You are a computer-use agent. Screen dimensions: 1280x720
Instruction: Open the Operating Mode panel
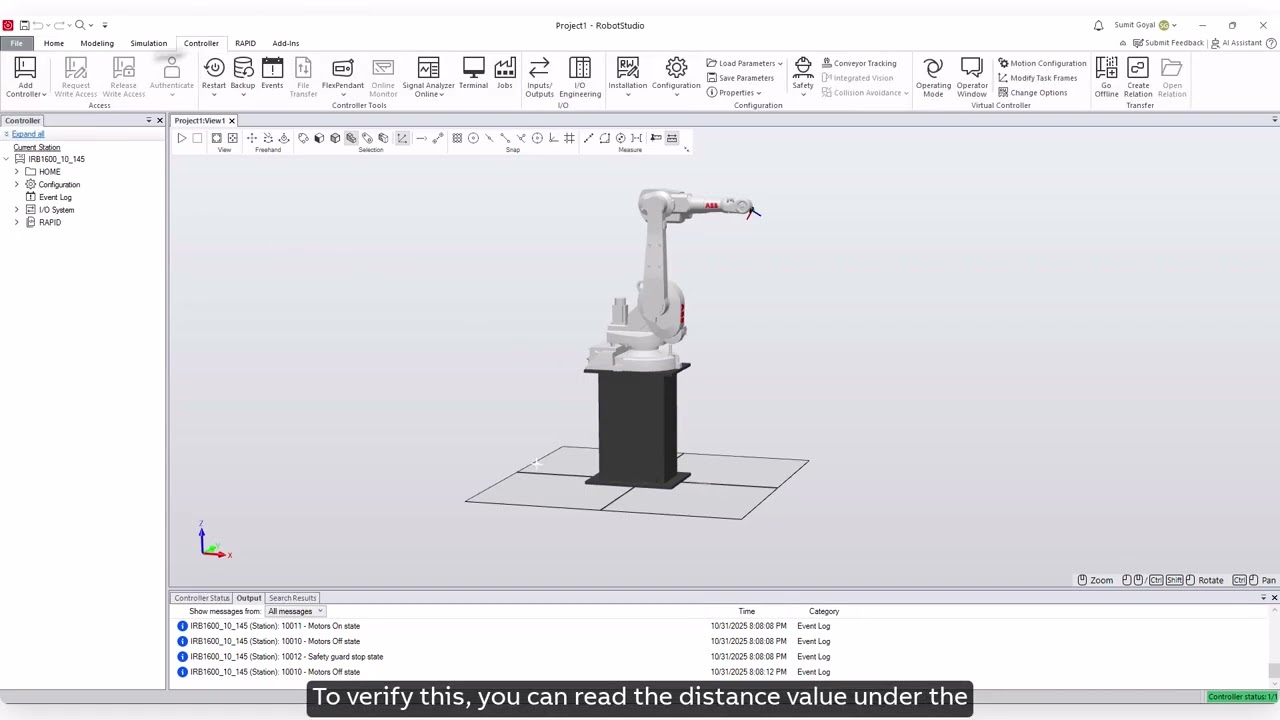[933, 77]
